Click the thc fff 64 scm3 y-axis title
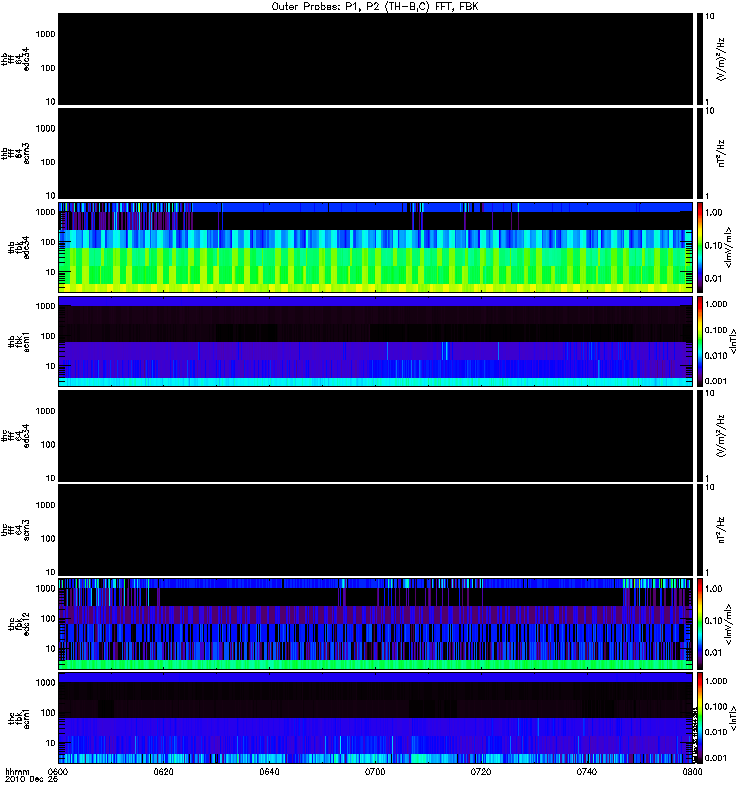The image size is (750, 800). click(15, 530)
